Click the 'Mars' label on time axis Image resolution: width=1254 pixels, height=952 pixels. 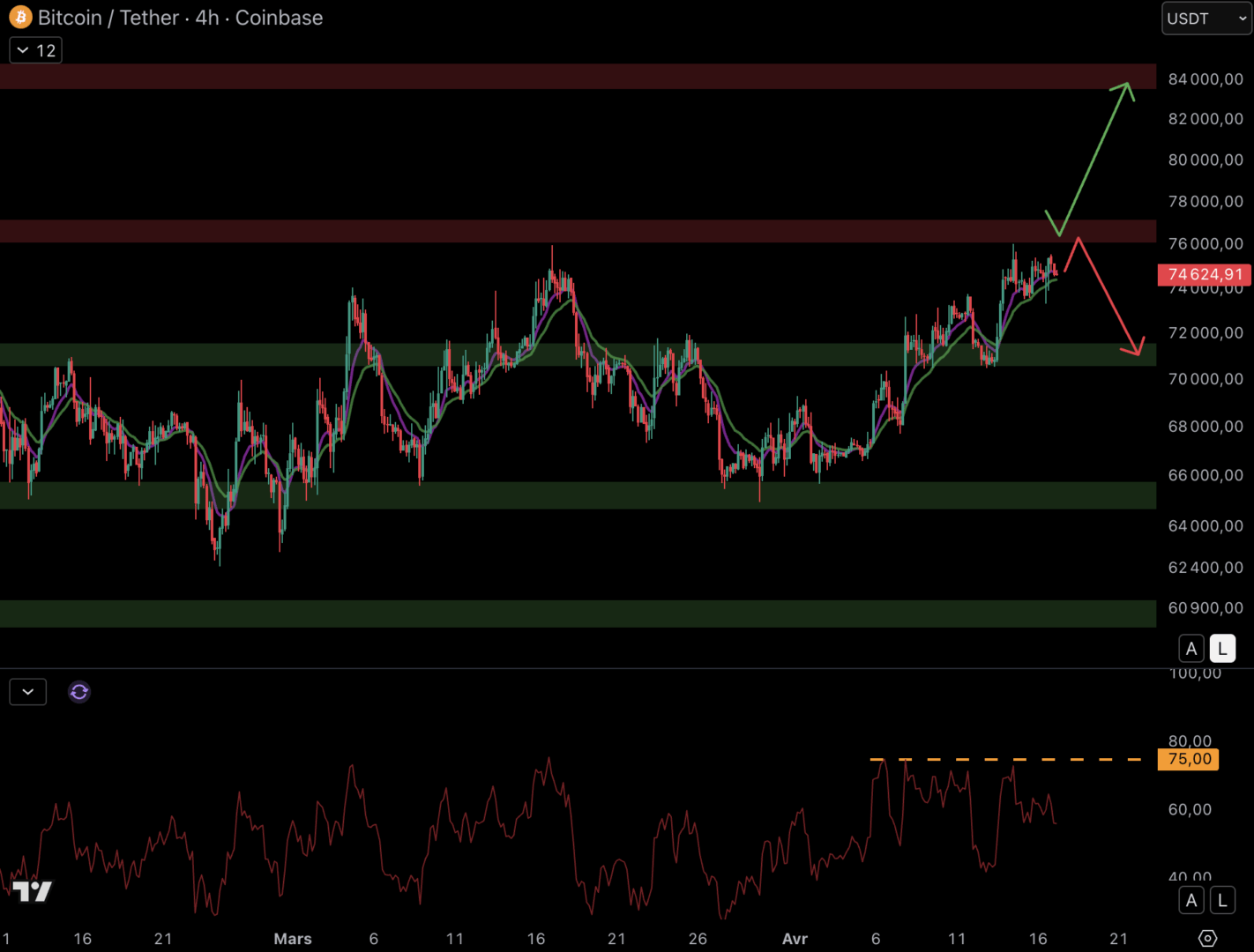coord(293,939)
